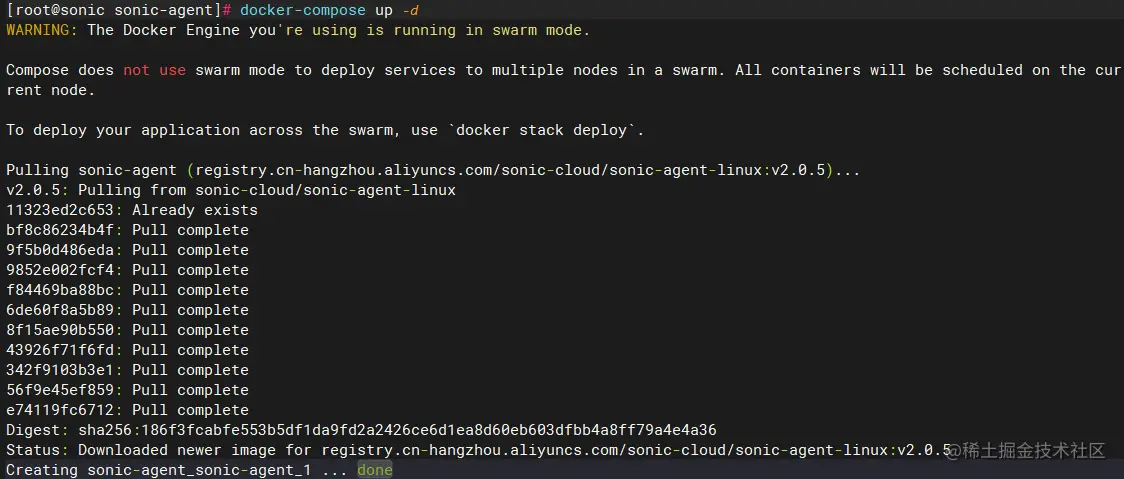Click layer ID 'f84469ba88bc'
The height and width of the screenshot is (479, 1124).
59,290
